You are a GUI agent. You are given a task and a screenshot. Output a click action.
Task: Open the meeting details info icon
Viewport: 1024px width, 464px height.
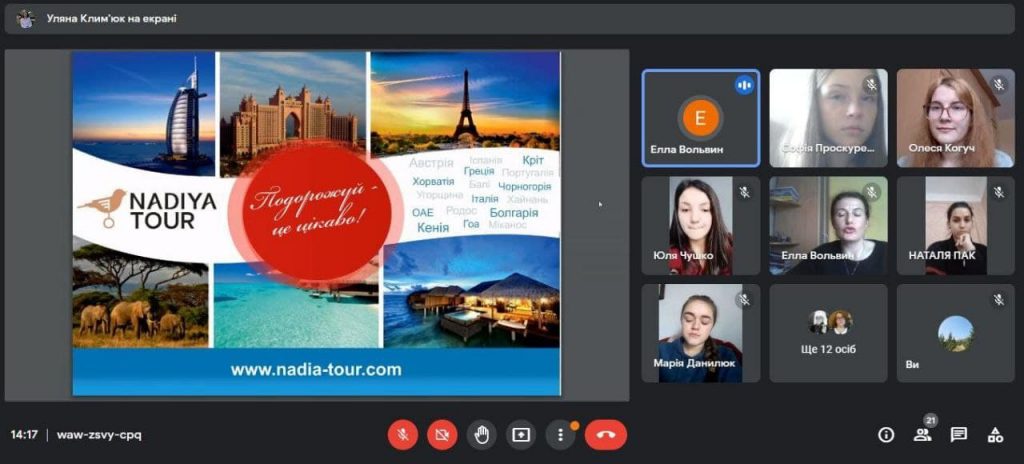coord(886,435)
